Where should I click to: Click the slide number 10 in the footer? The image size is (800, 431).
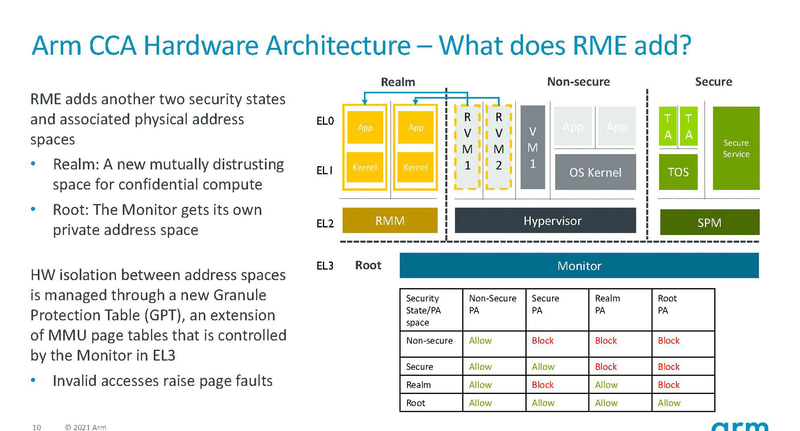[x=36, y=427]
